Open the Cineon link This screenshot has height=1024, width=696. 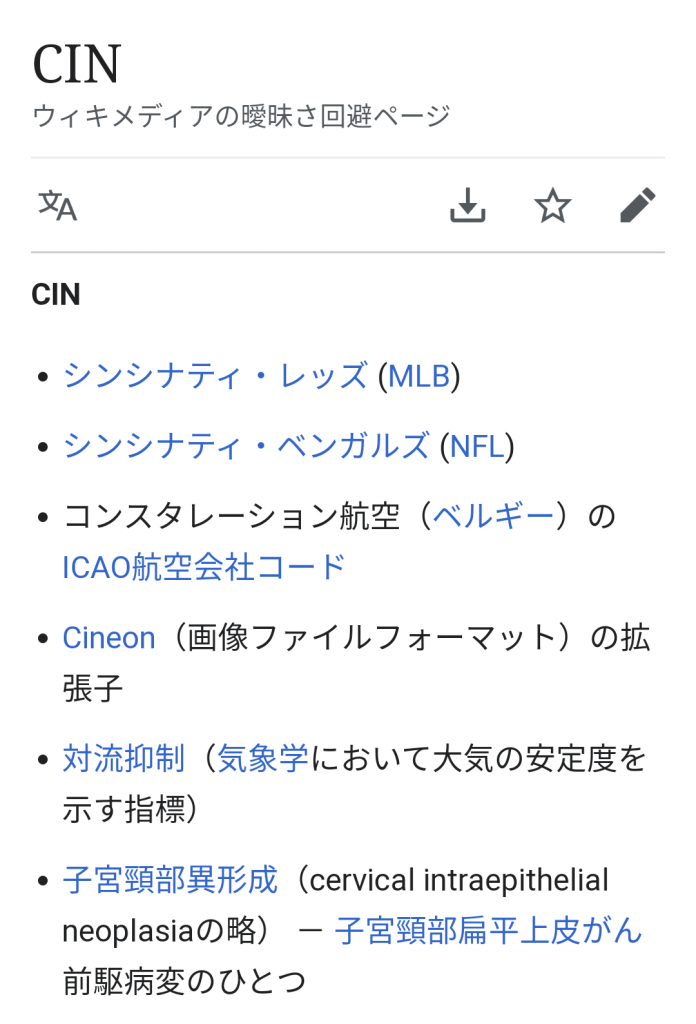click(x=109, y=638)
